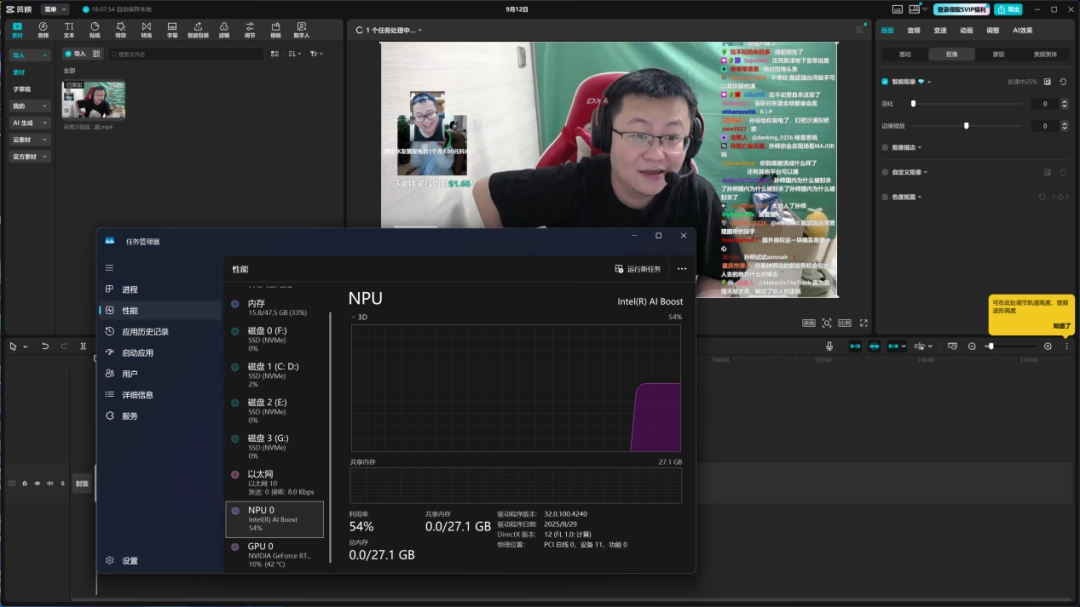Click 运行新任务 in Task Manager
Image resolution: width=1080 pixels, height=607 pixels.
pos(638,269)
